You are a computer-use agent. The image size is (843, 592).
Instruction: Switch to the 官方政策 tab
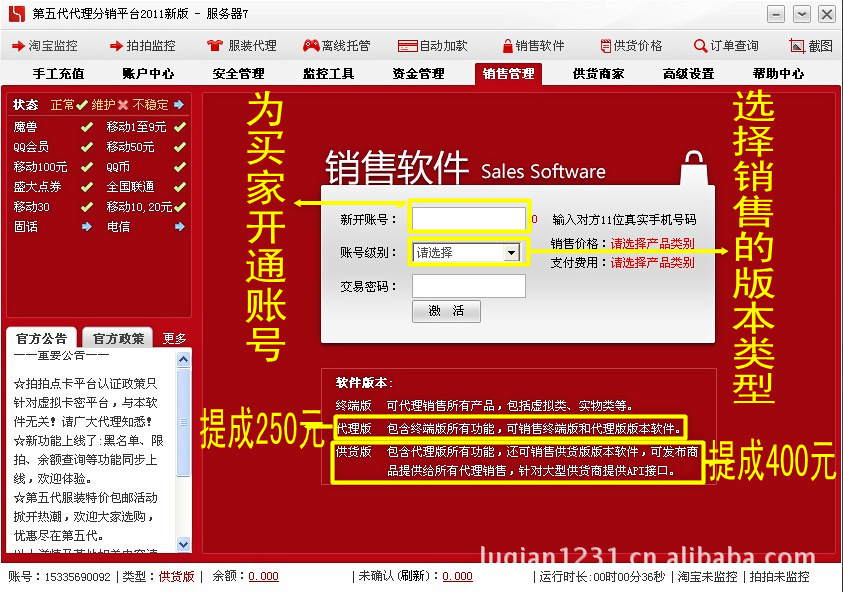(118, 339)
